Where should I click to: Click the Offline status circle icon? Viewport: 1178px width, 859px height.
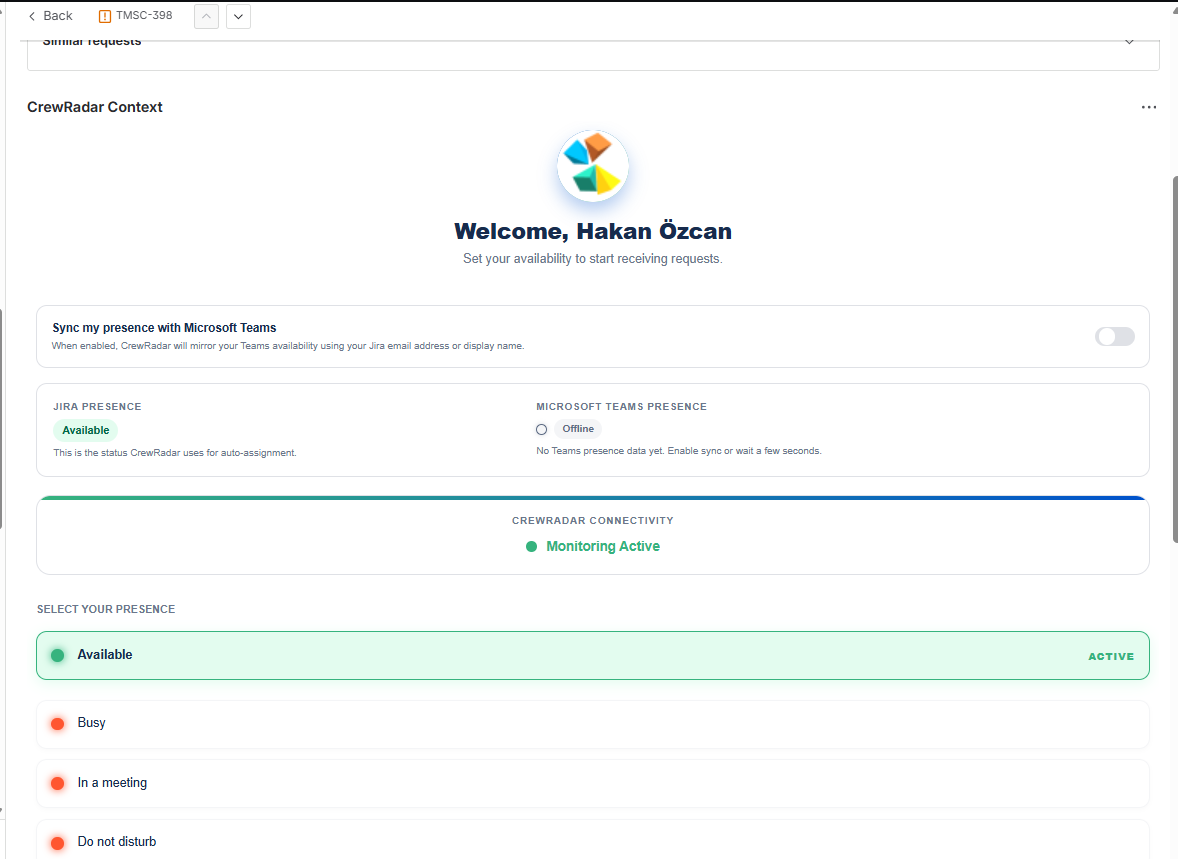point(542,430)
